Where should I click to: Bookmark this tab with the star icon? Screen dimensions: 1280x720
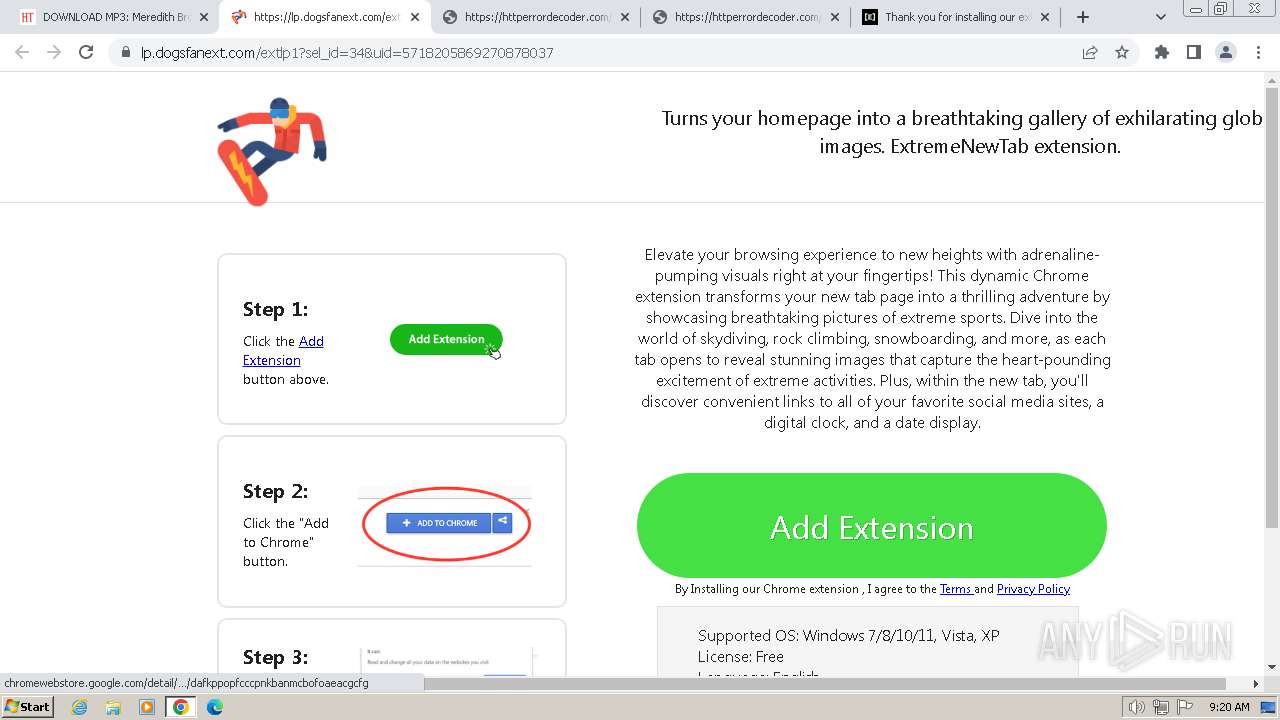click(x=1122, y=53)
